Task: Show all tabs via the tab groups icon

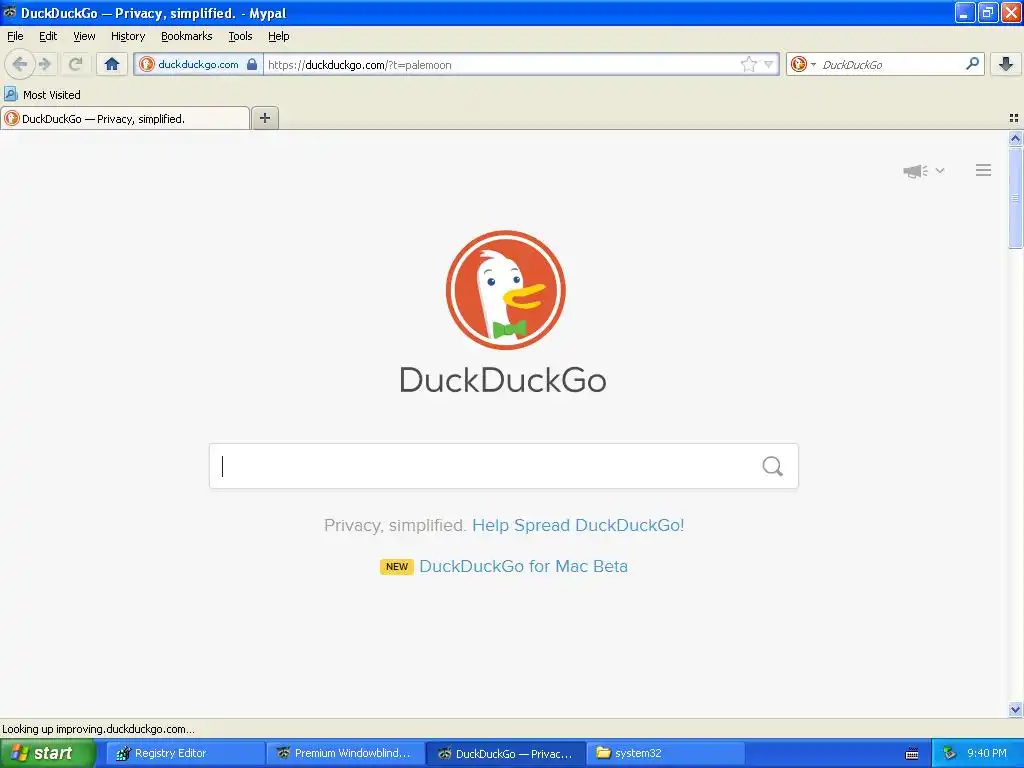Action: pyautogui.click(x=1014, y=118)
